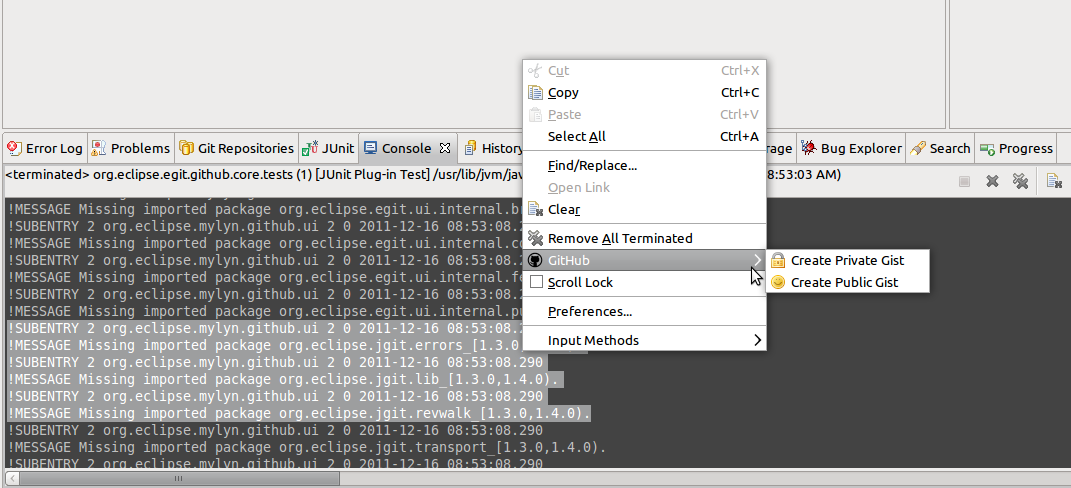The image size is (1071, 488).
Task: Click the JUnit tab icon
Action: [310, 148]
